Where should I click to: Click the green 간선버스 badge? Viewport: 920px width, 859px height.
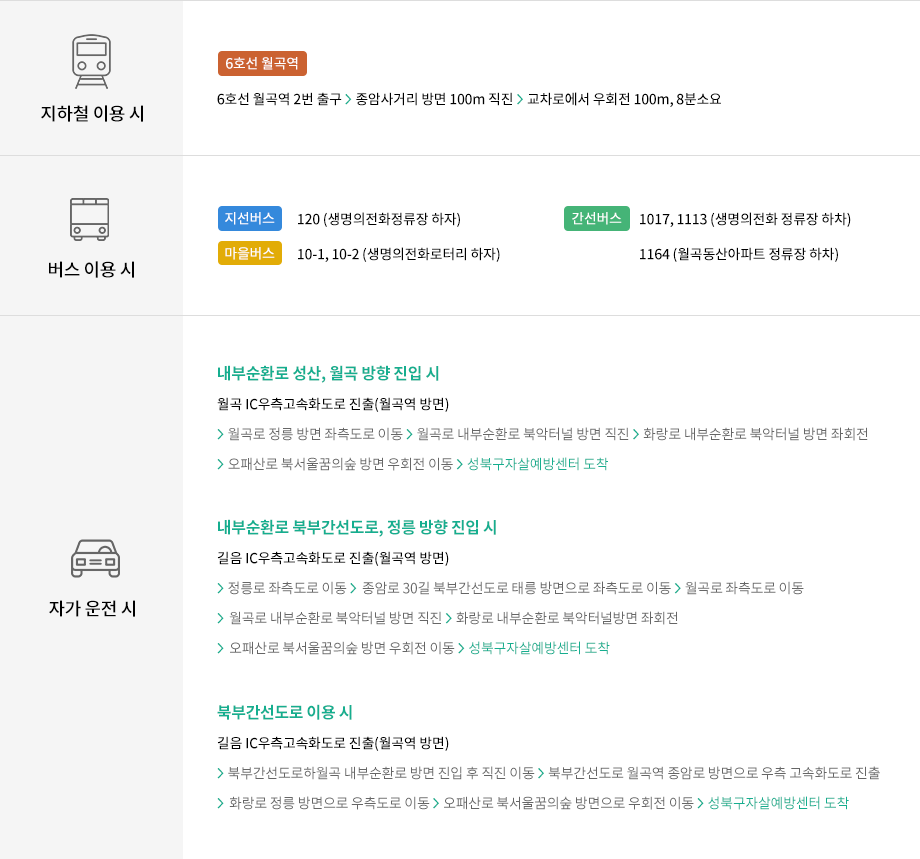597,218
